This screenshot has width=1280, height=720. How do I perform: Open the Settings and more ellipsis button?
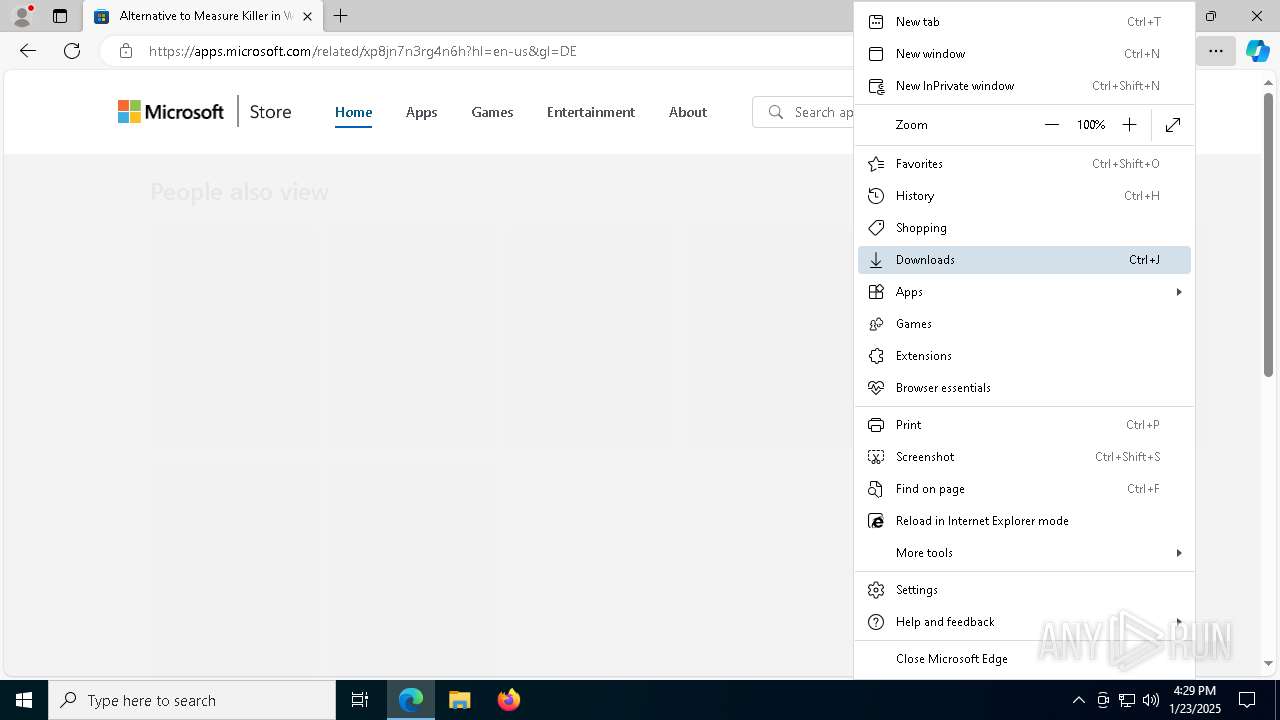[1216, 50]
